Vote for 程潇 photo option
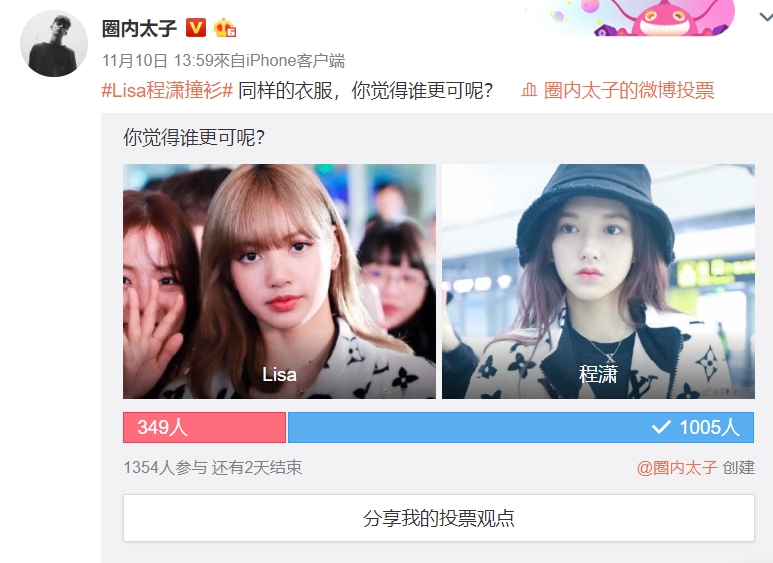 click(x=598, y=281)
